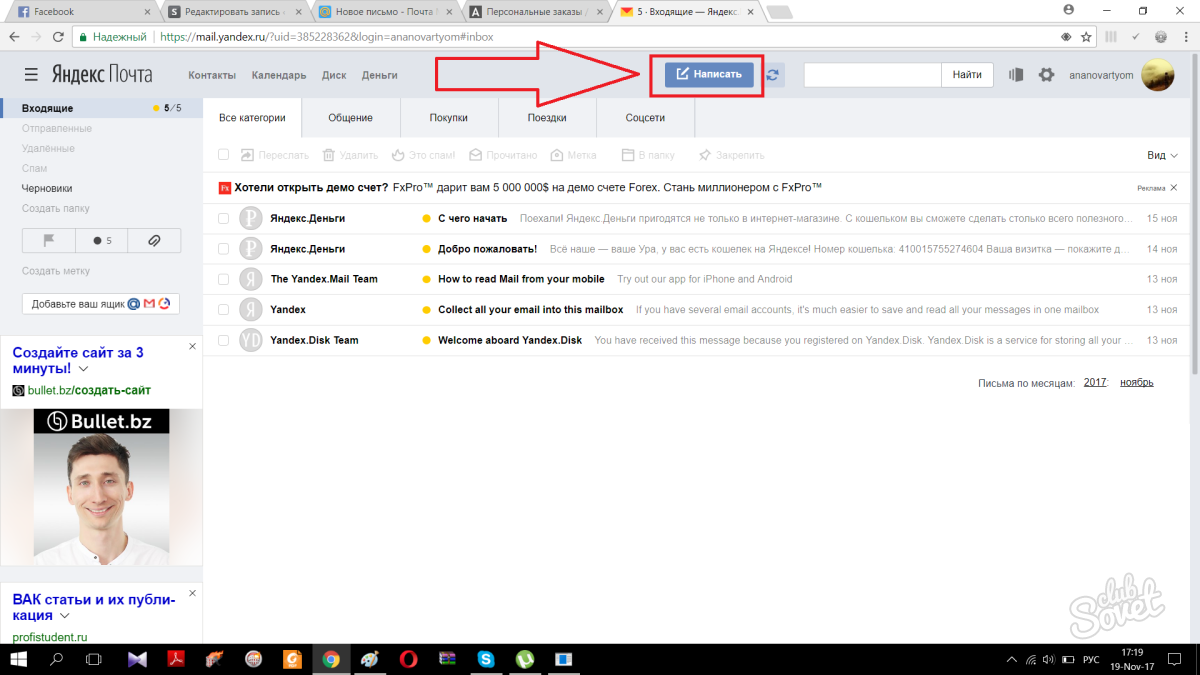
Task: Expand the Вид view dropdown
Action: (1162, 155)
